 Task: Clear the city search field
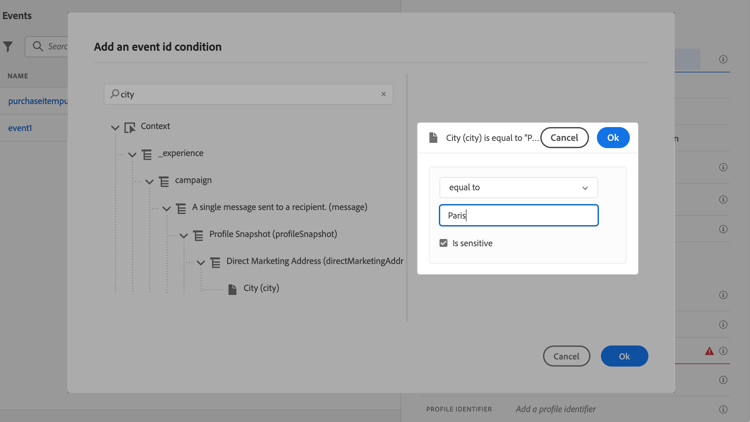(383, 94)
